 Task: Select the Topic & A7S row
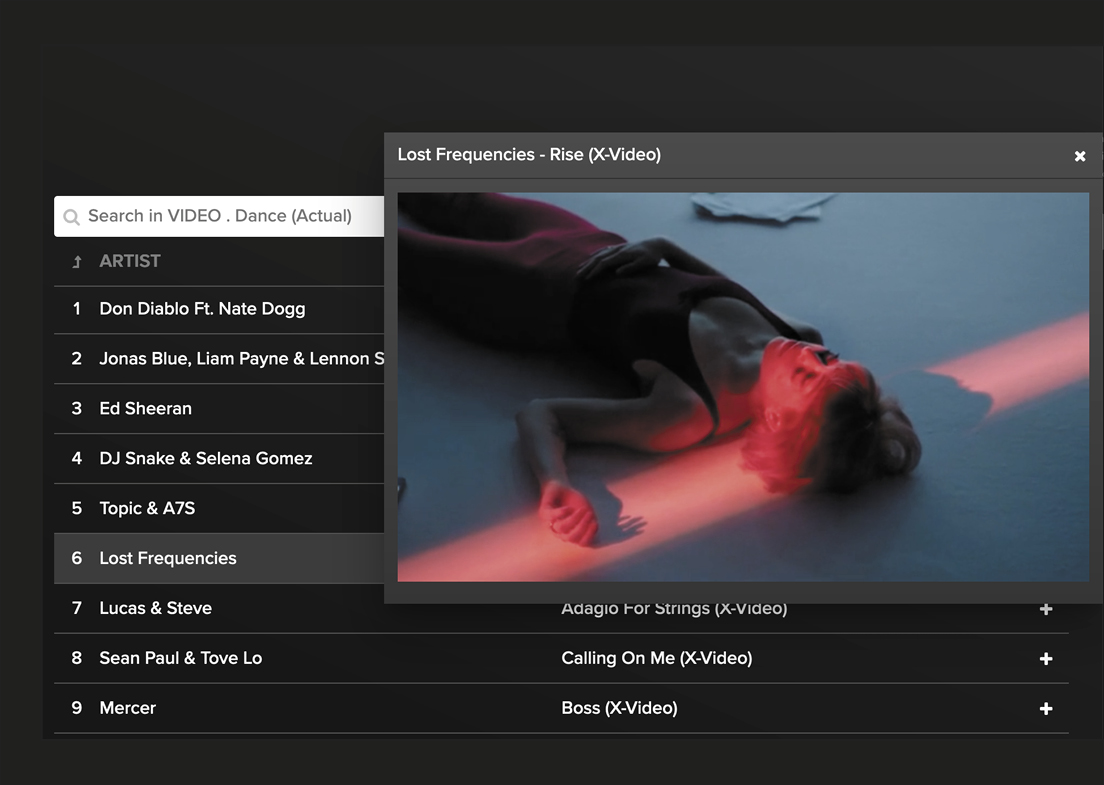pyautogui.click(x=219, y=508)
